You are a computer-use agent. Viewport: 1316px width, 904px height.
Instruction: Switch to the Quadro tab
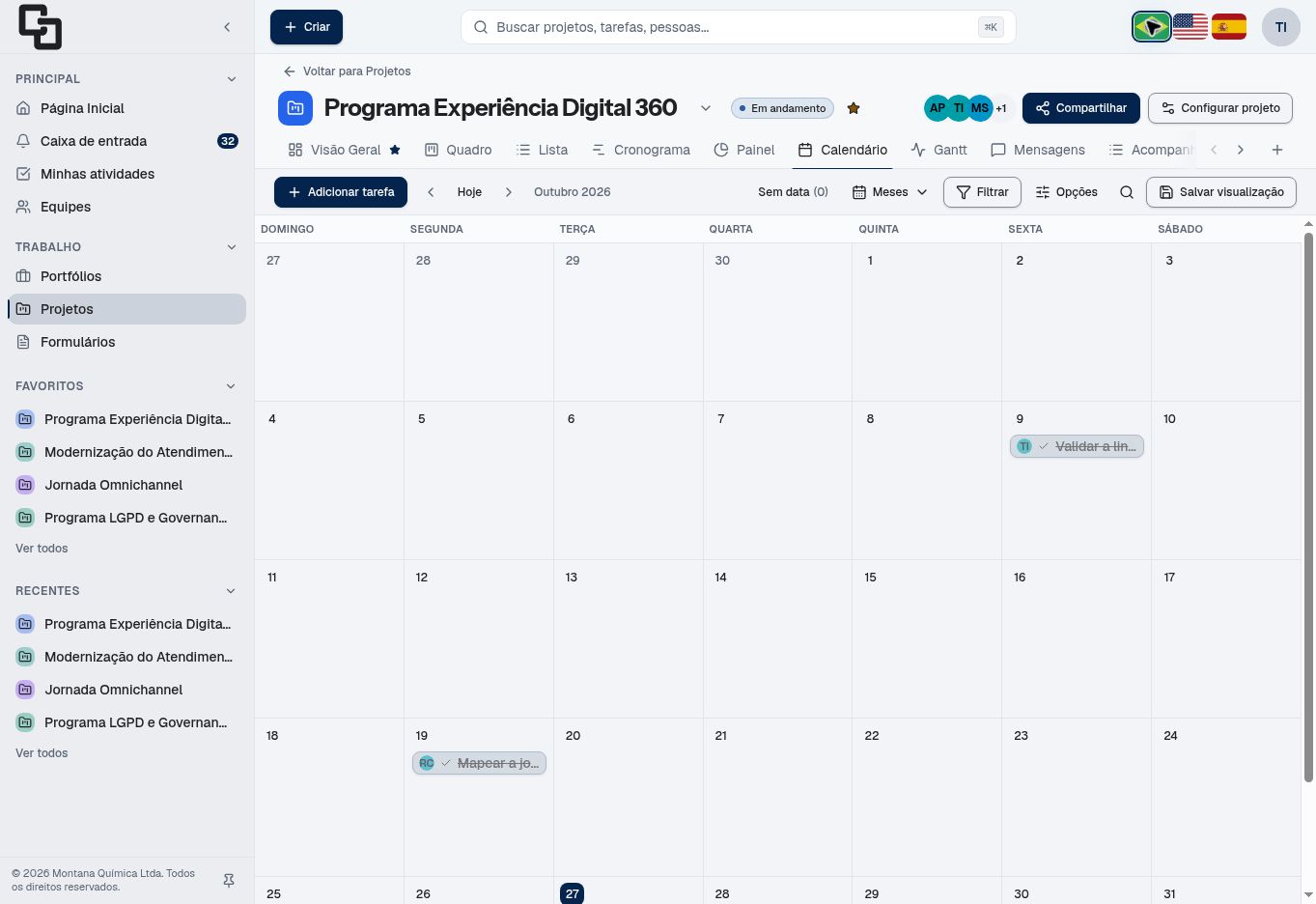[459, 150]
